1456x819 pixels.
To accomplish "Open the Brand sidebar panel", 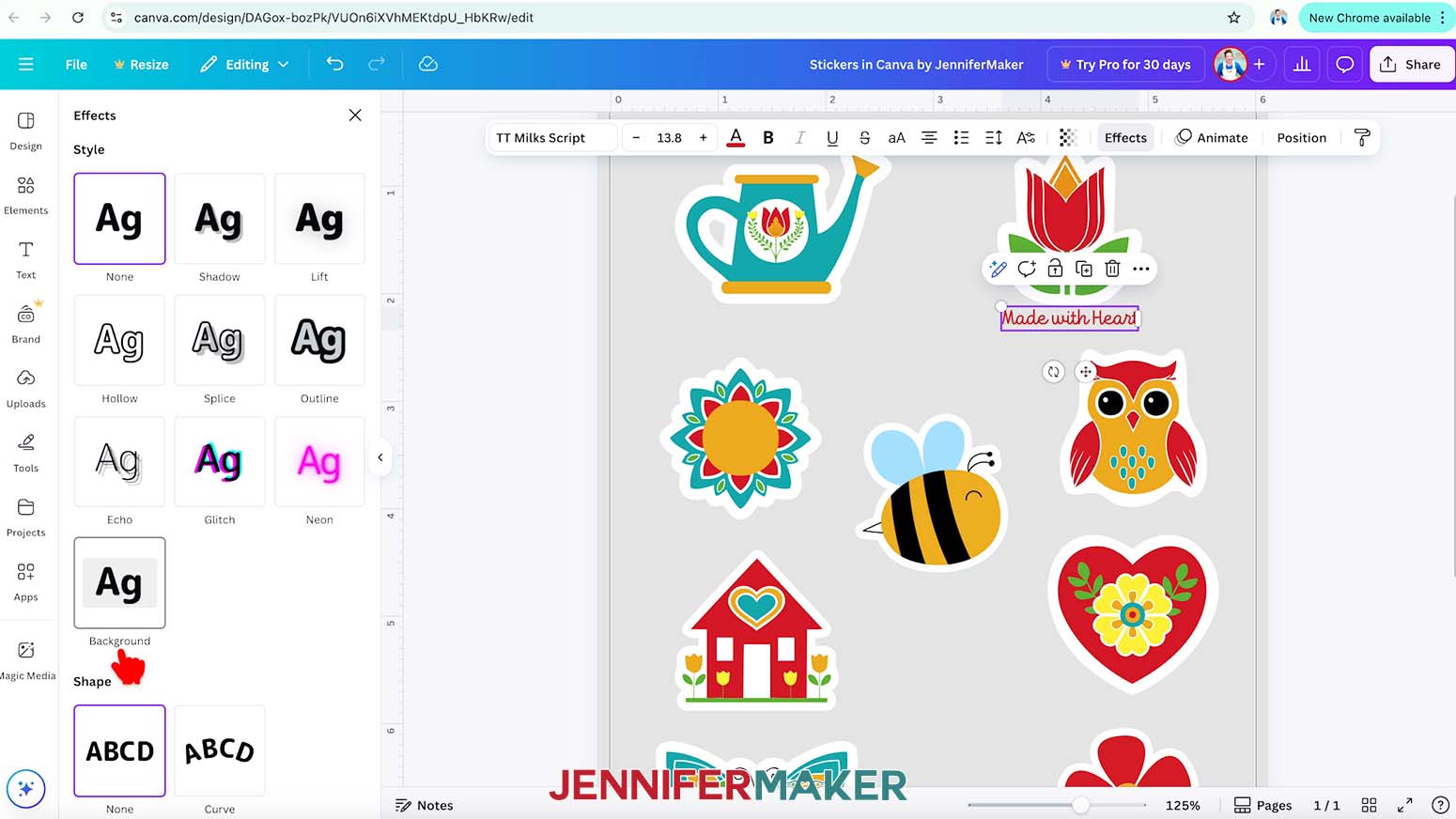I will coord(26,324).
